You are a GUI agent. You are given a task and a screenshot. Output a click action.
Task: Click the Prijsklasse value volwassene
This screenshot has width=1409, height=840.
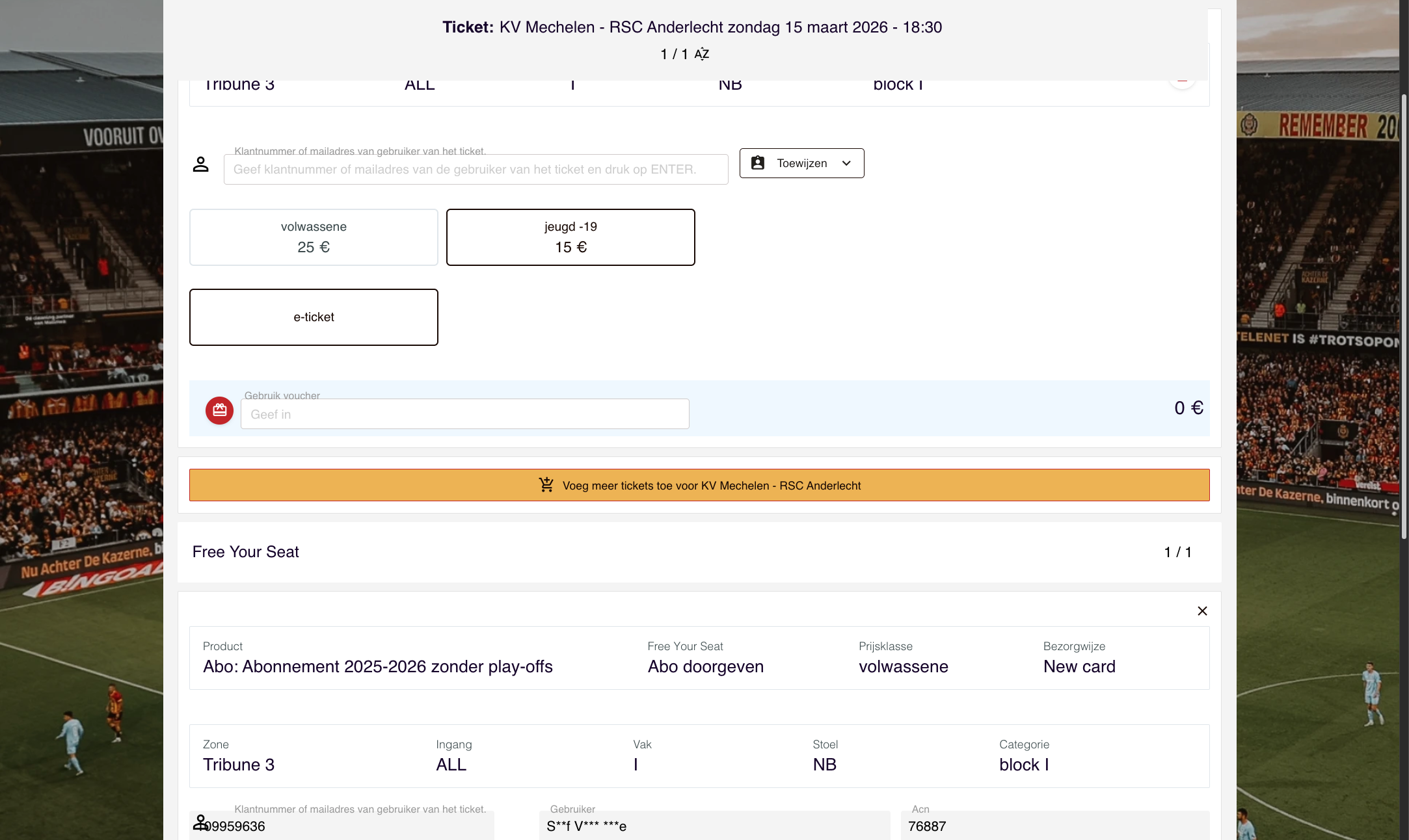coord(904,667)
